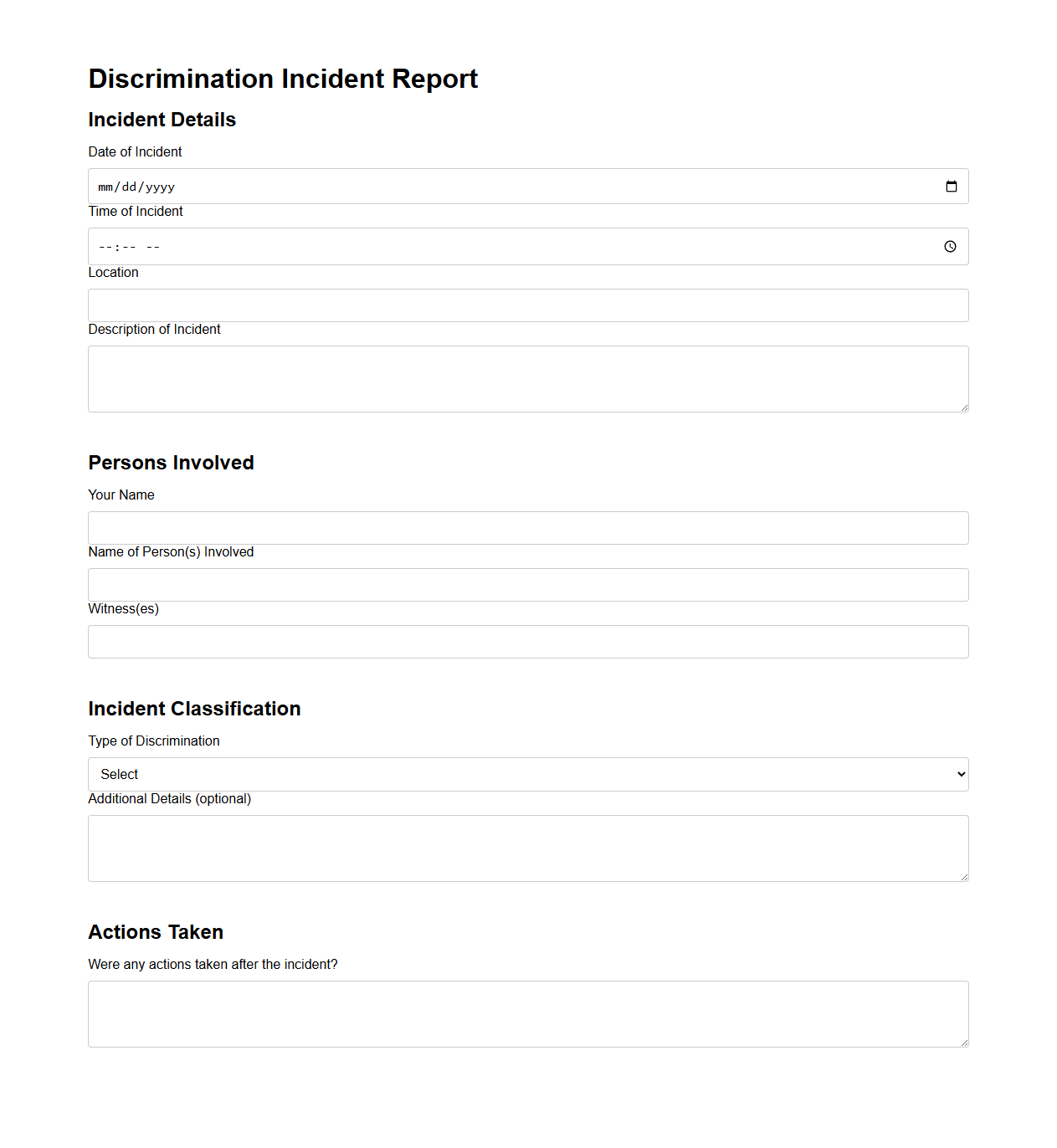1057x1148 pixels.
Task: Click the Additional Details optional textarea
Action: click(527, 847)
